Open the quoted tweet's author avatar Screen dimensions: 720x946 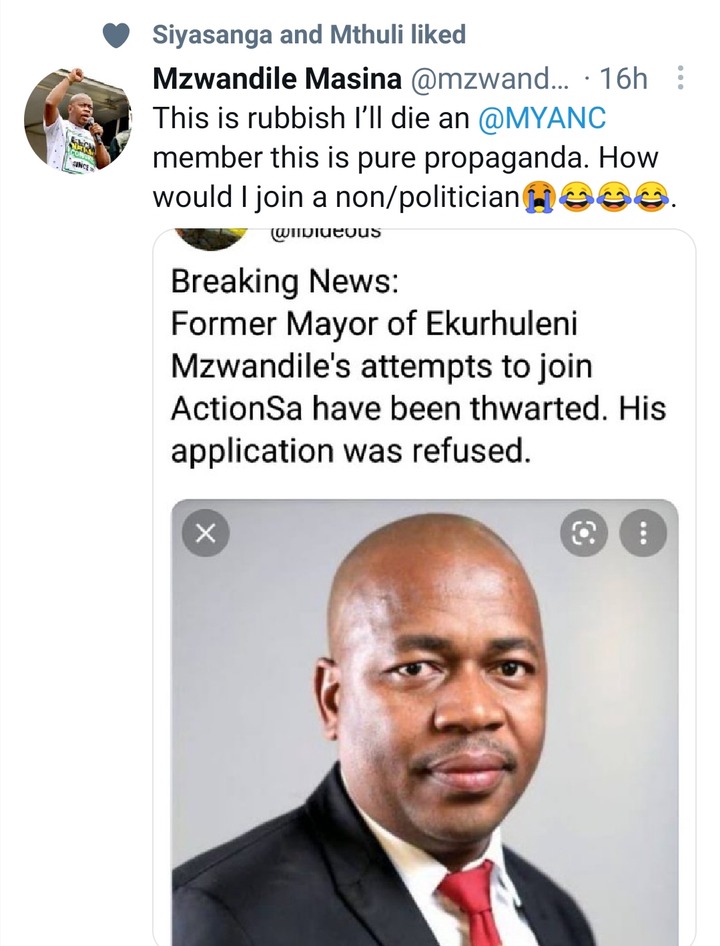[x=214, y=237]
